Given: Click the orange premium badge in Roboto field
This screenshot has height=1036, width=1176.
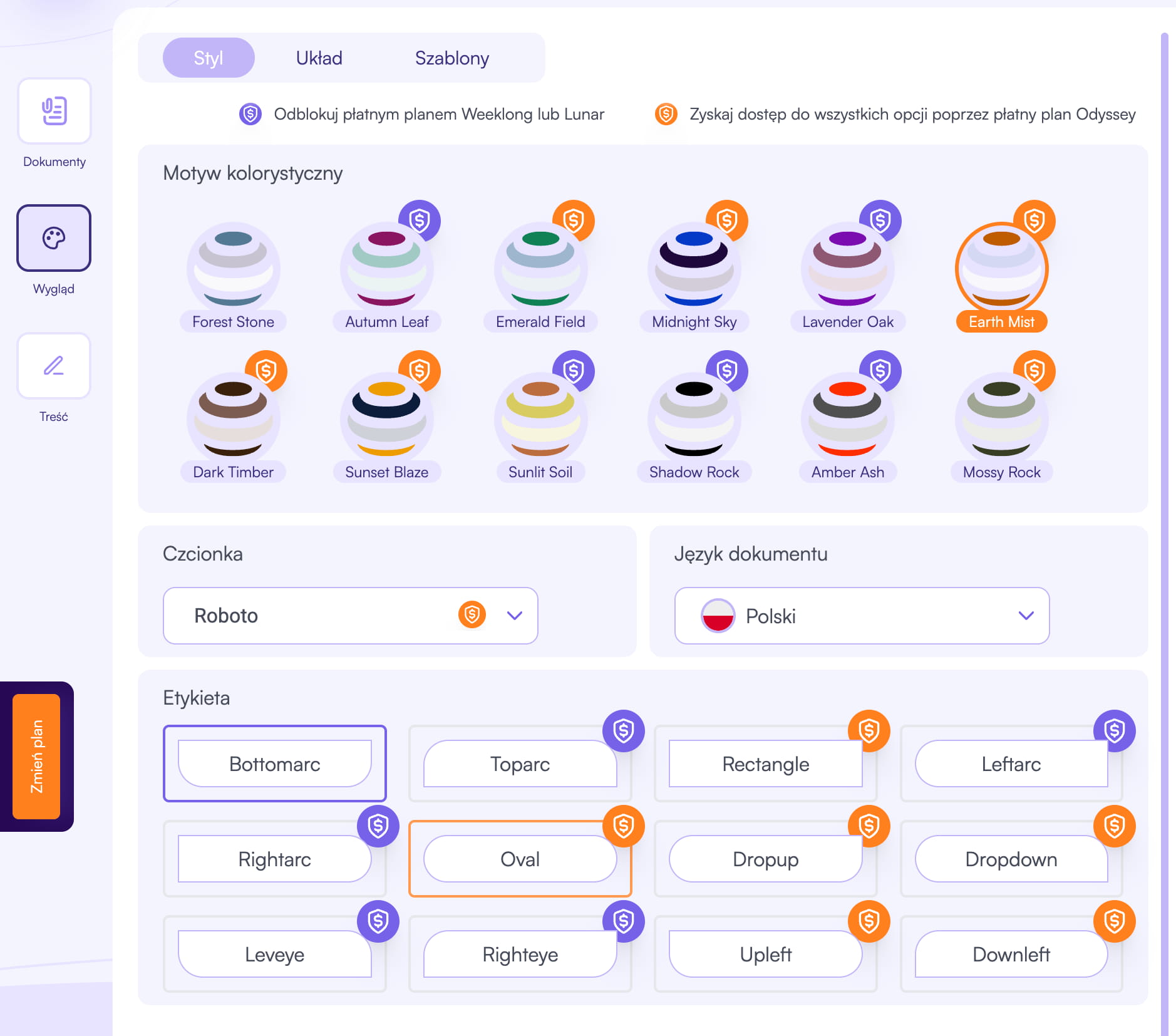Looking at the screenshot, I should (472, 615).
